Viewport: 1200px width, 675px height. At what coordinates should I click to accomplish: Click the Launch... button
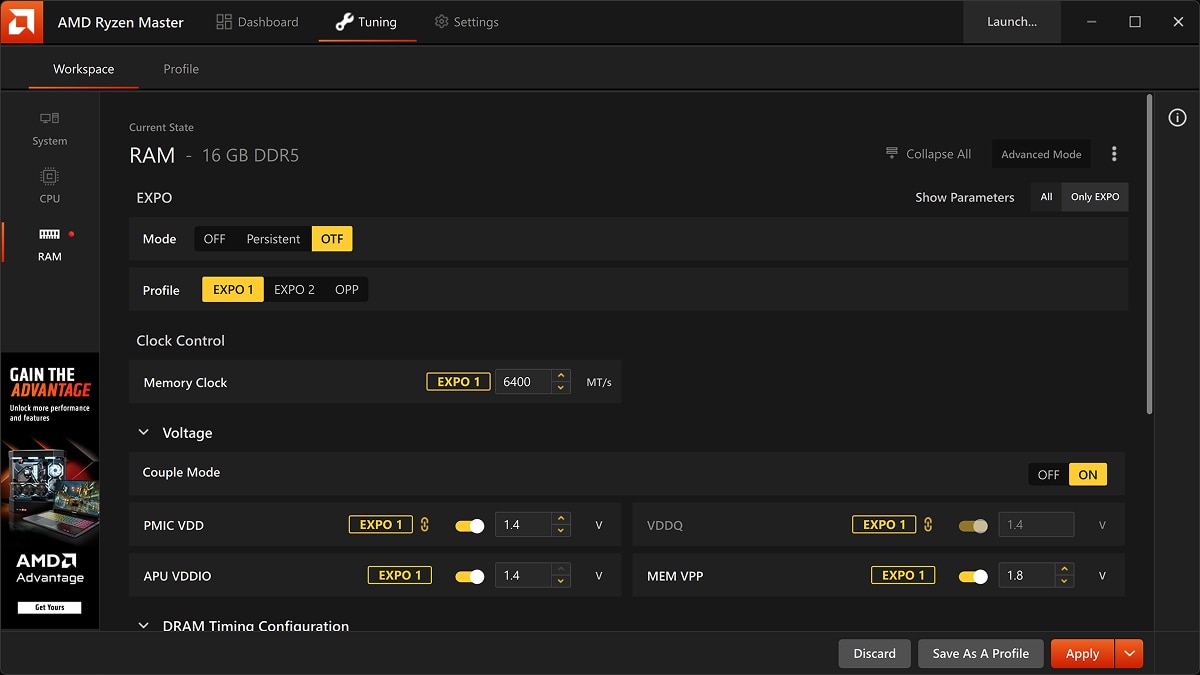[x=1012, y=22]
